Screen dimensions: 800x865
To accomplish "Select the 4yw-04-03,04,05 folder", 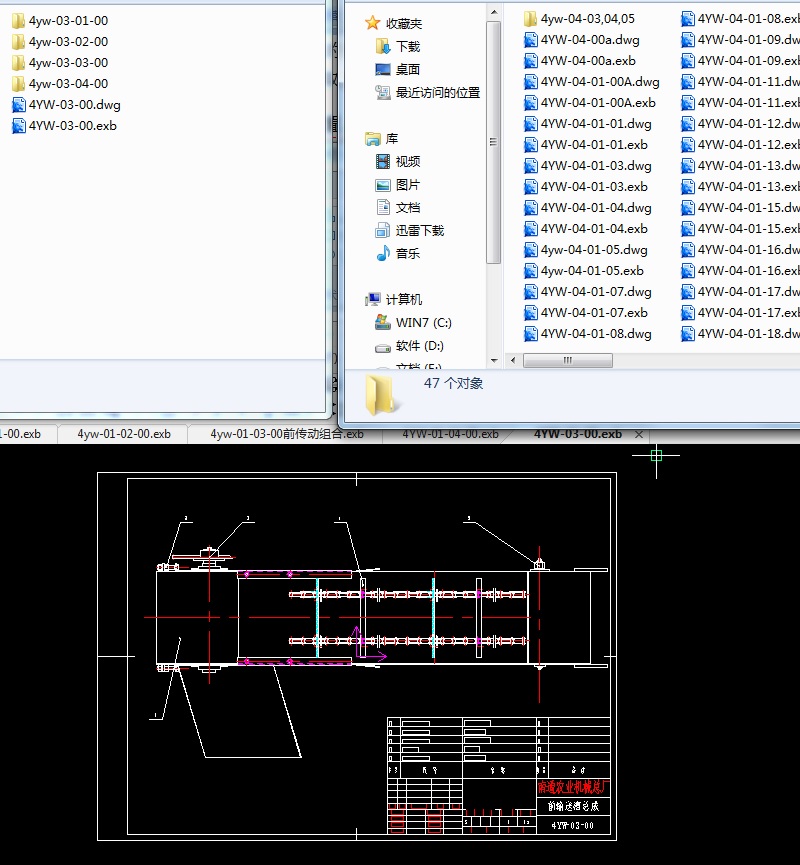I will (587, 18).
